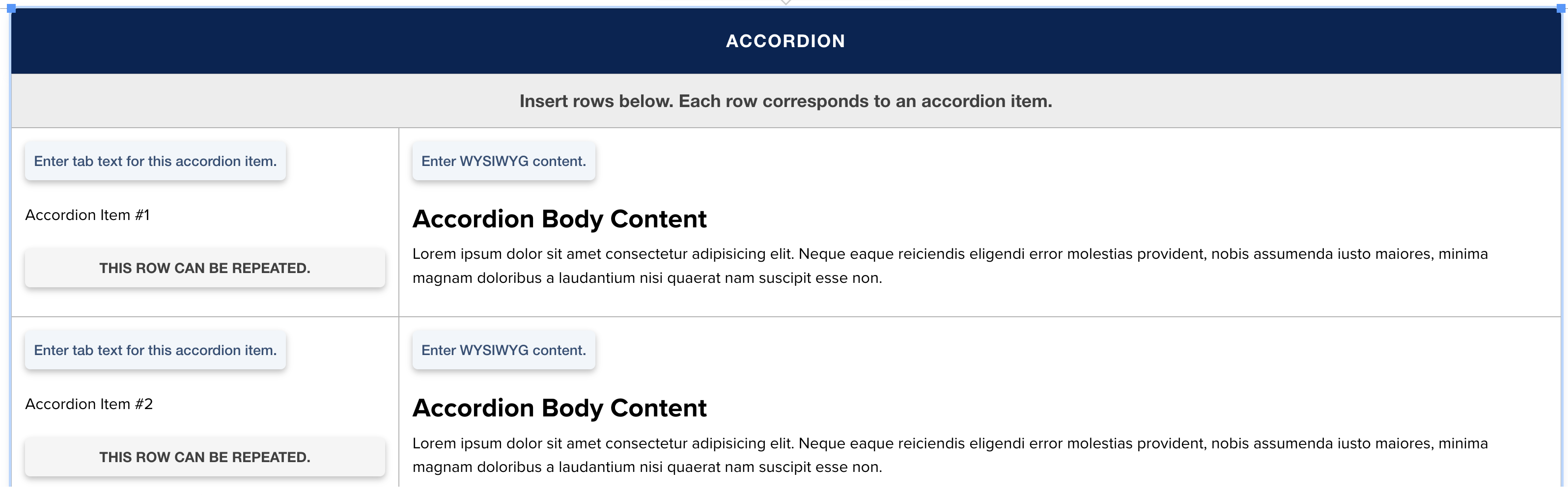
Task: Click the top-right table resize handle
Action: 1561,8
